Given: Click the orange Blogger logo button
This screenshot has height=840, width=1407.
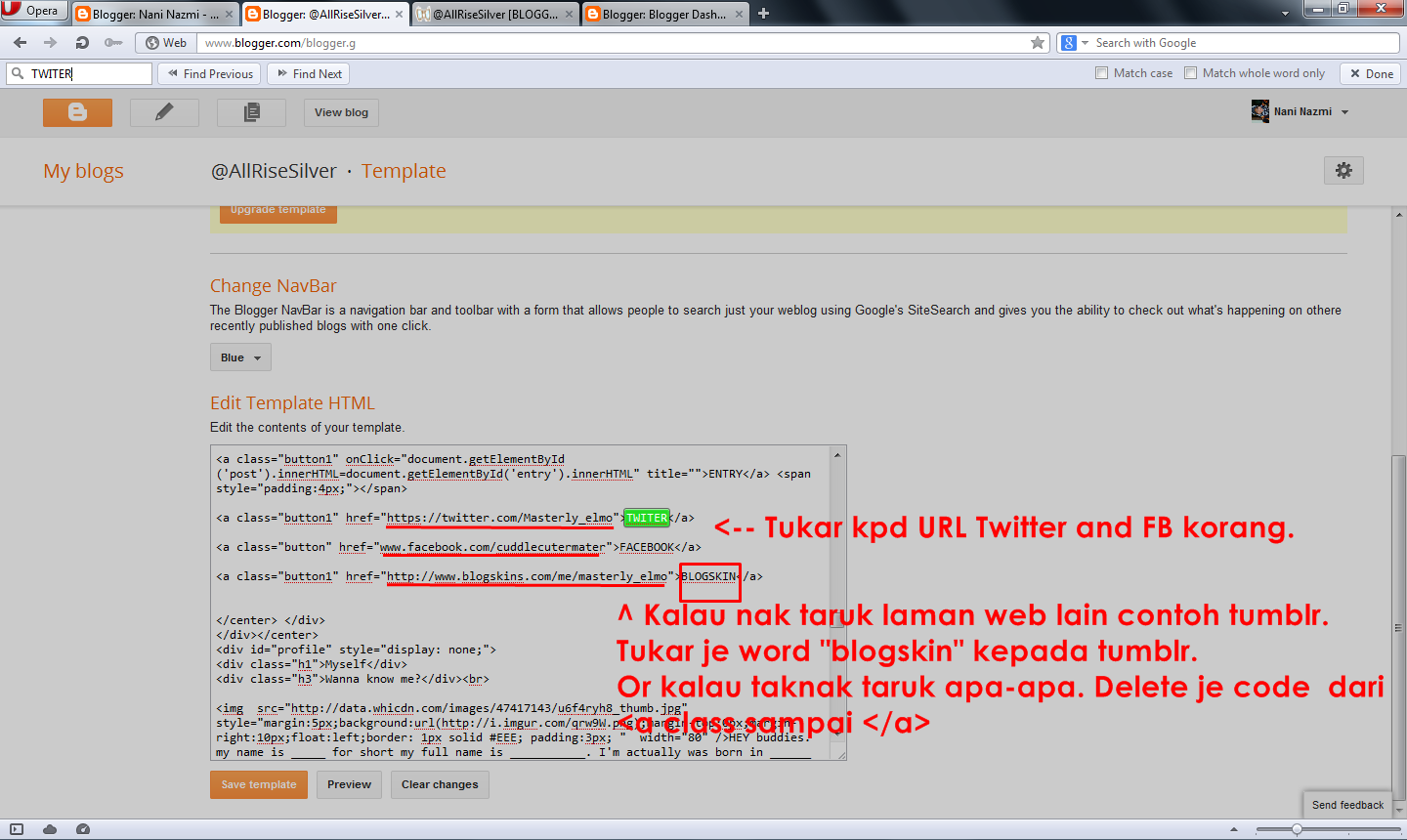Looking at the screenshot, I should [x=77, y=112].
